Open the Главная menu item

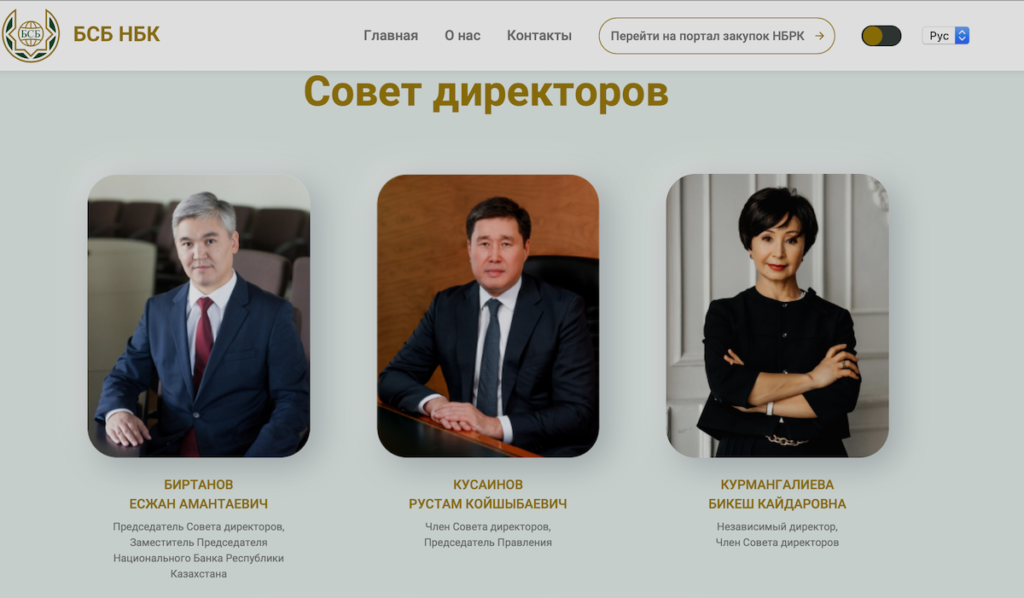click(x=391, y=36)
